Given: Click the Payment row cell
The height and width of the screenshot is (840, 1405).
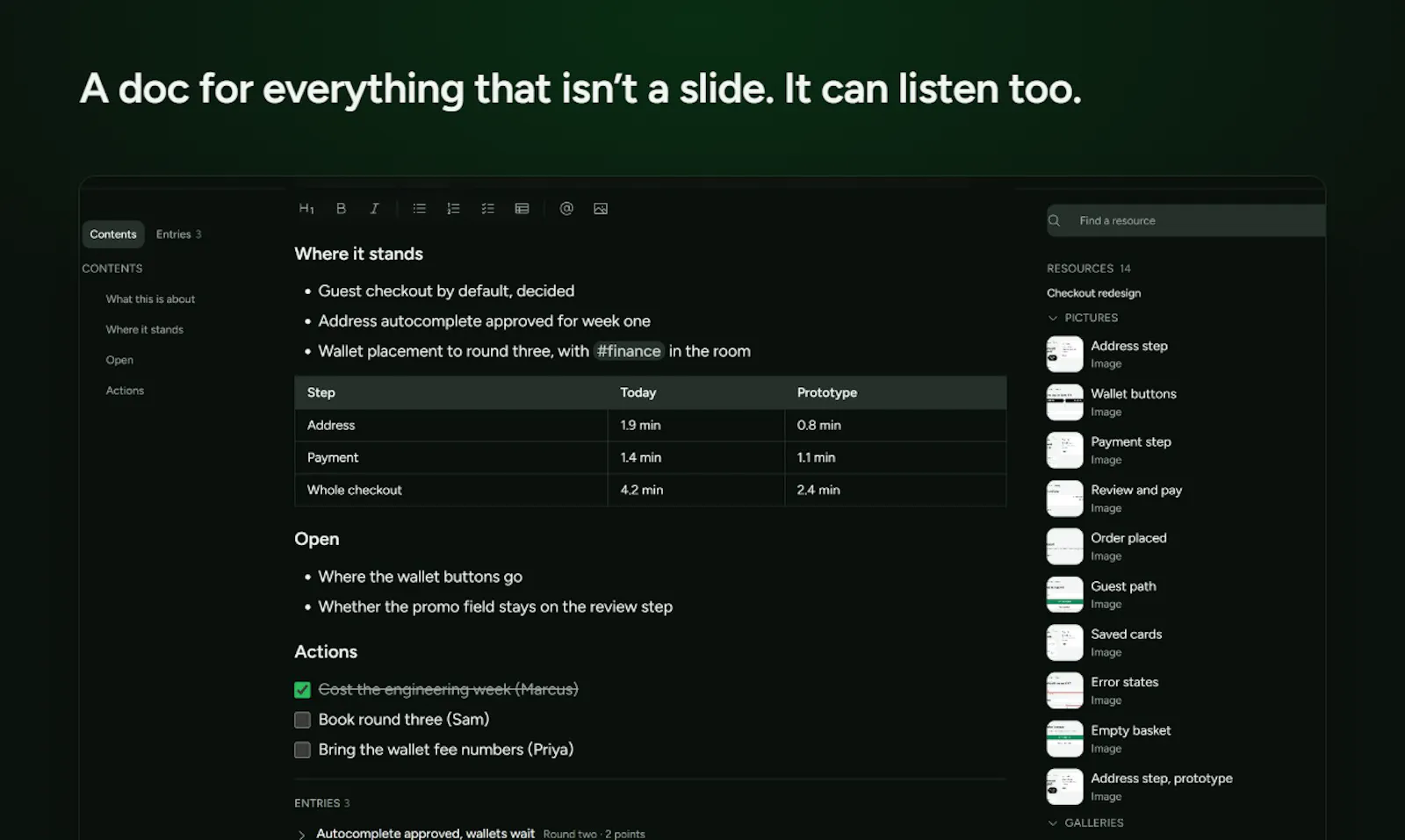Looking at the screenshot, I should tap(451, 457).
